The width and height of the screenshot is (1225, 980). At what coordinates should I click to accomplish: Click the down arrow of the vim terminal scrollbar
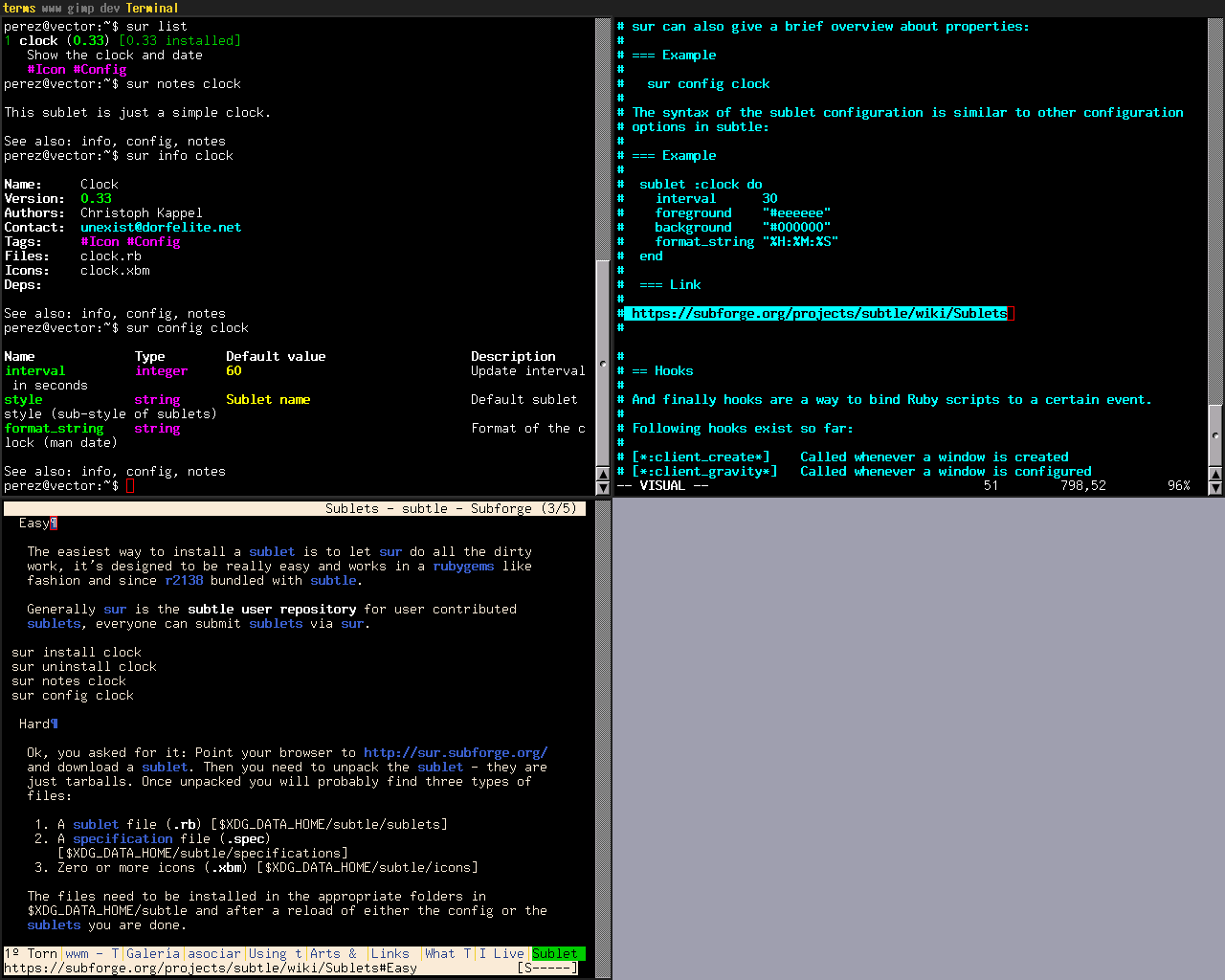[1215, 487]
